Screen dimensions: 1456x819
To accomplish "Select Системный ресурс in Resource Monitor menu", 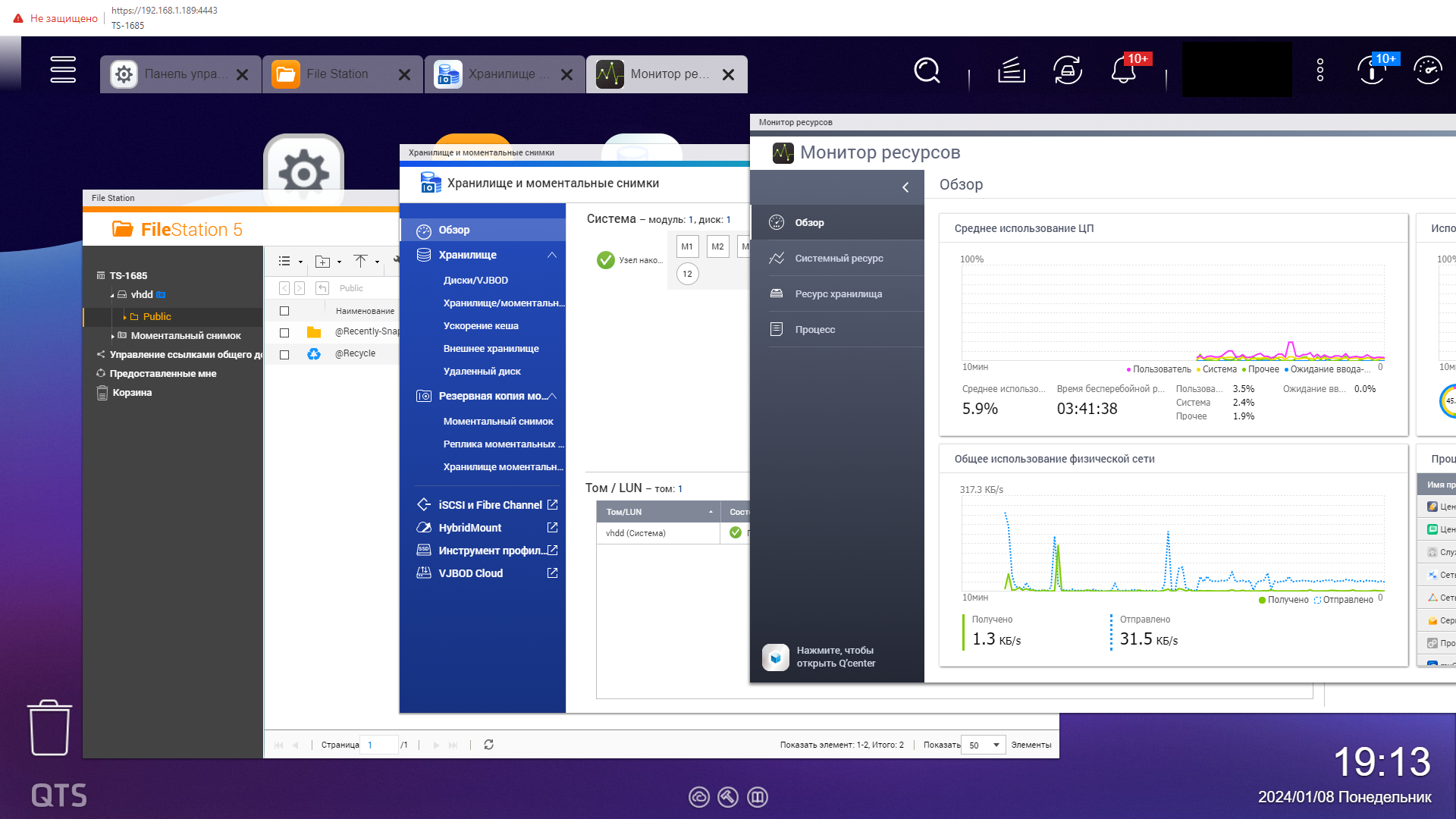I will [839, 259].
